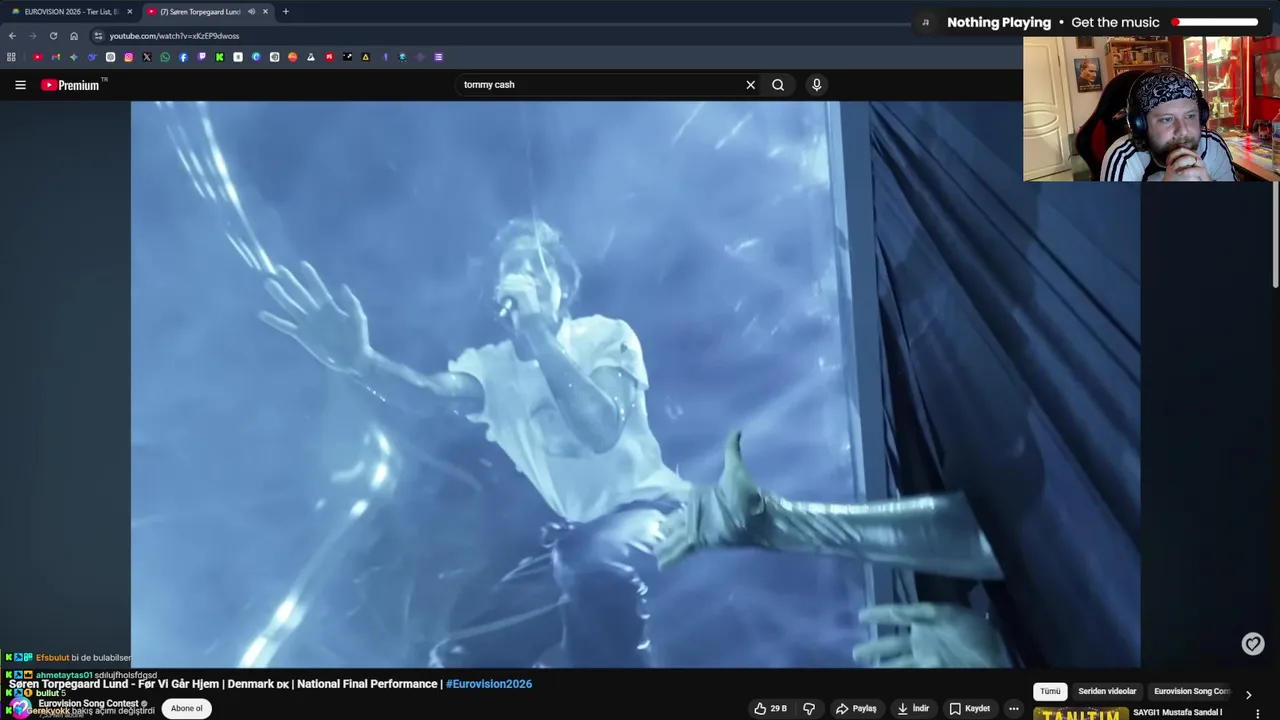Open the browser home button

click(x=73, y=36)
